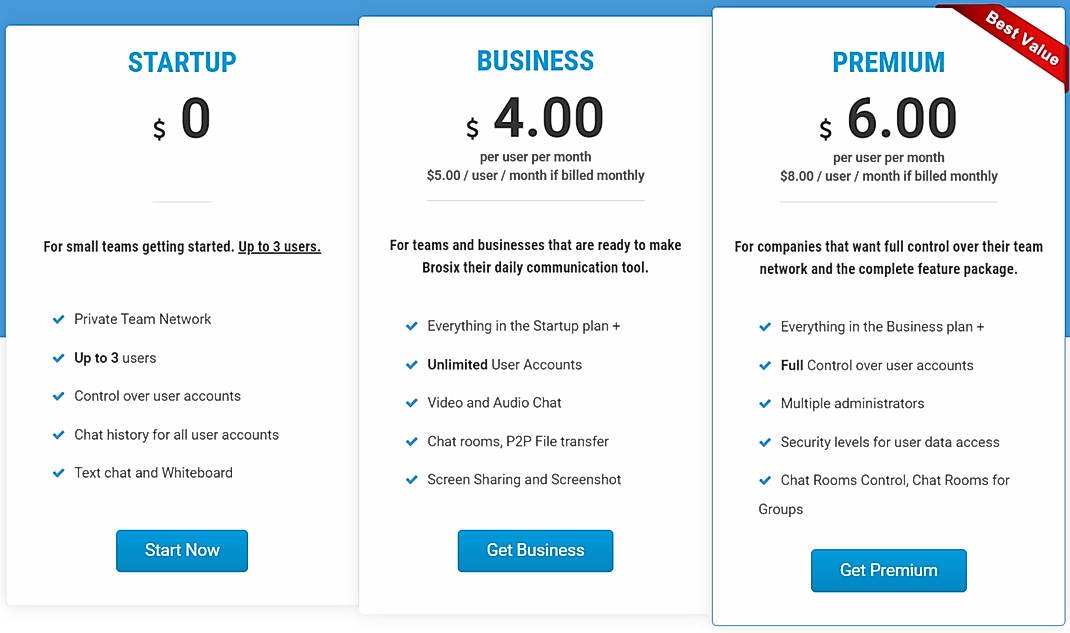
Task: Select the checkmark next to Unlimited User Accounts
Action: click(412, 364)
